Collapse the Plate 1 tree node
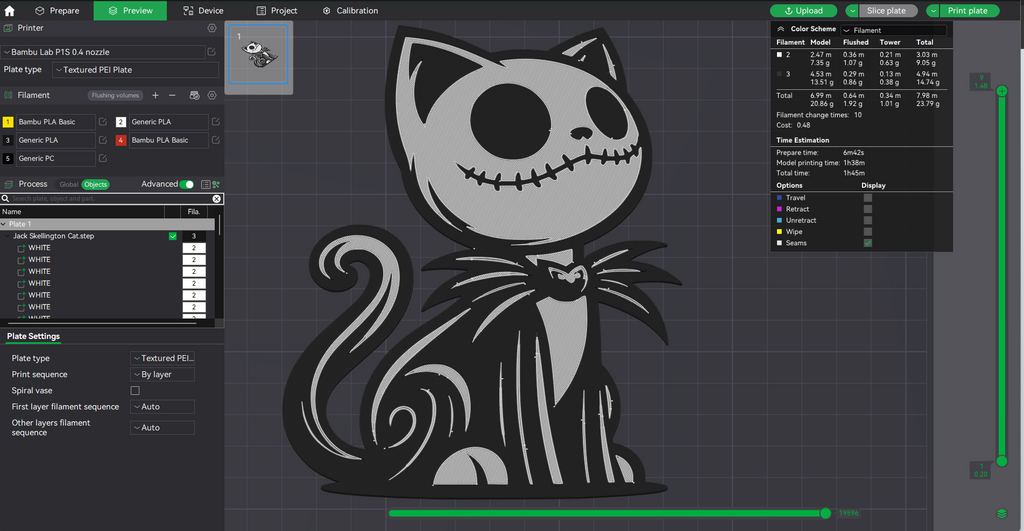This screenshot has height=531, width=1024. pos(4,224)
